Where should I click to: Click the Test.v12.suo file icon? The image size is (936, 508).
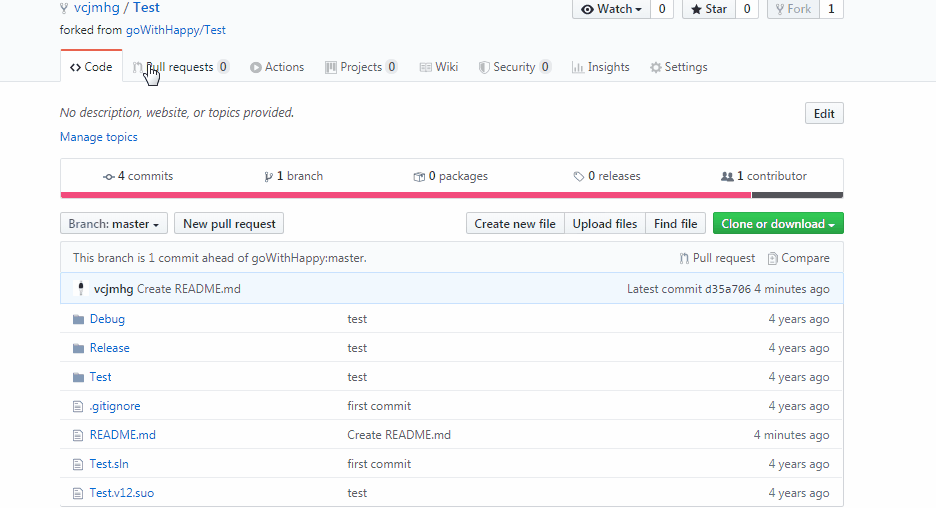point(78,494)
